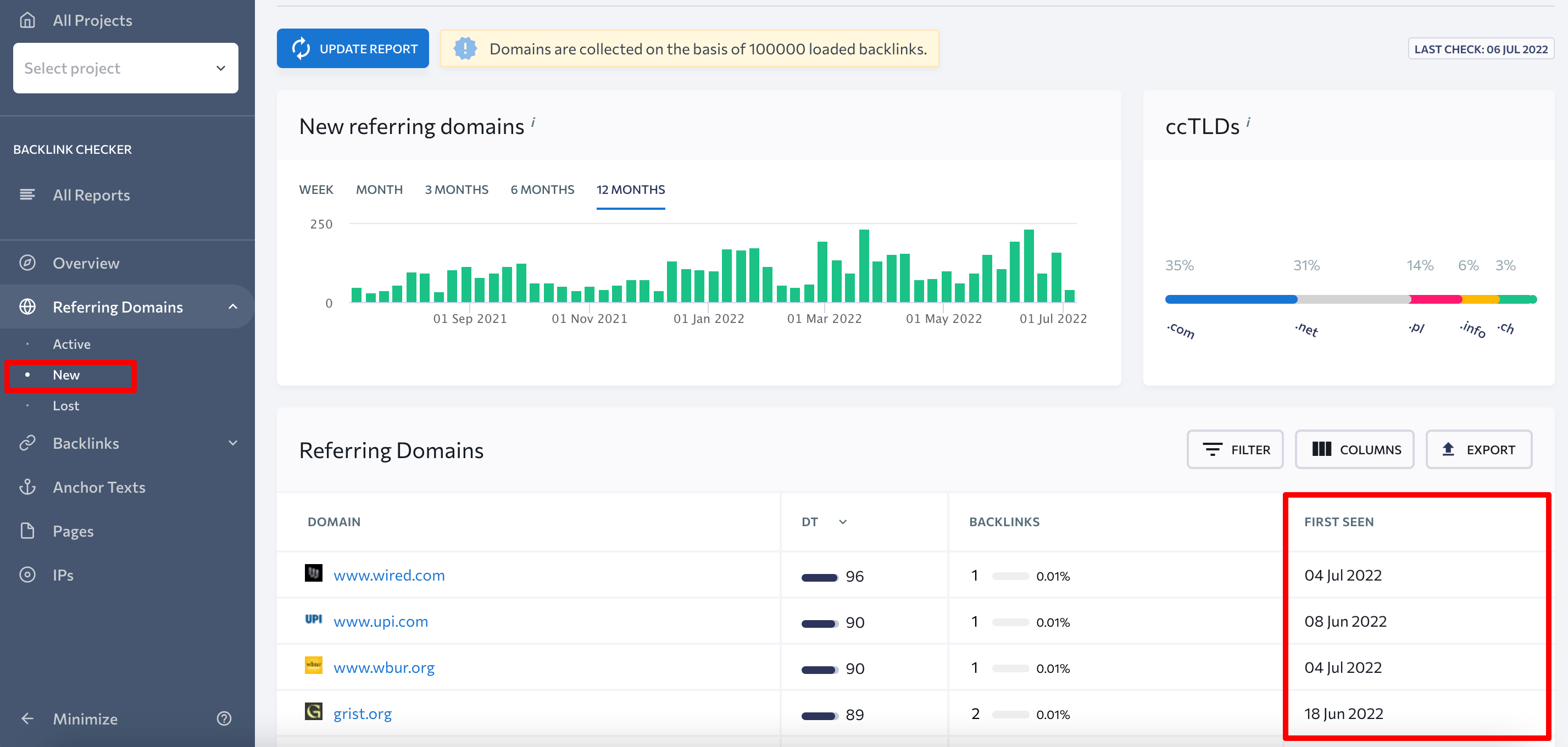
Task: Click the Backlink Checker overview icon
Action: [x=29, y=263]
